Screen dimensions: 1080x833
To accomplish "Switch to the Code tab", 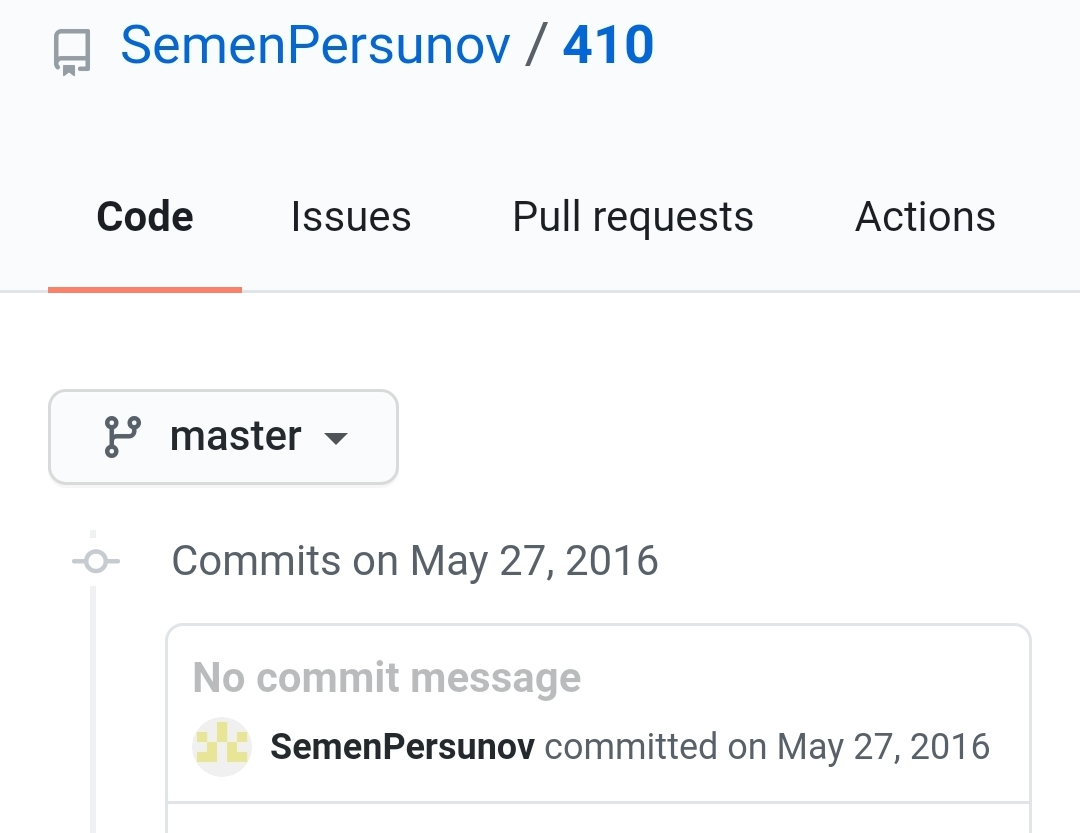I will (145, 217).
